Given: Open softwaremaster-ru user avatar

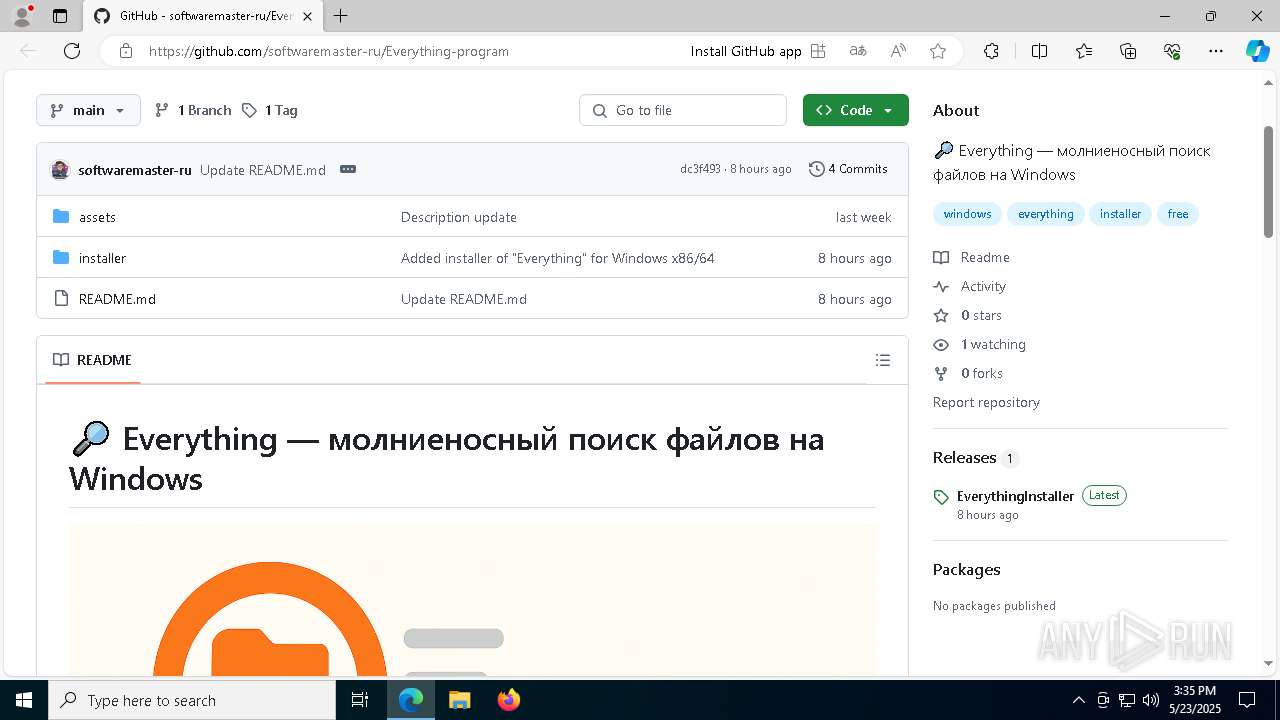Looking at the screenshot, I should 60,170.
